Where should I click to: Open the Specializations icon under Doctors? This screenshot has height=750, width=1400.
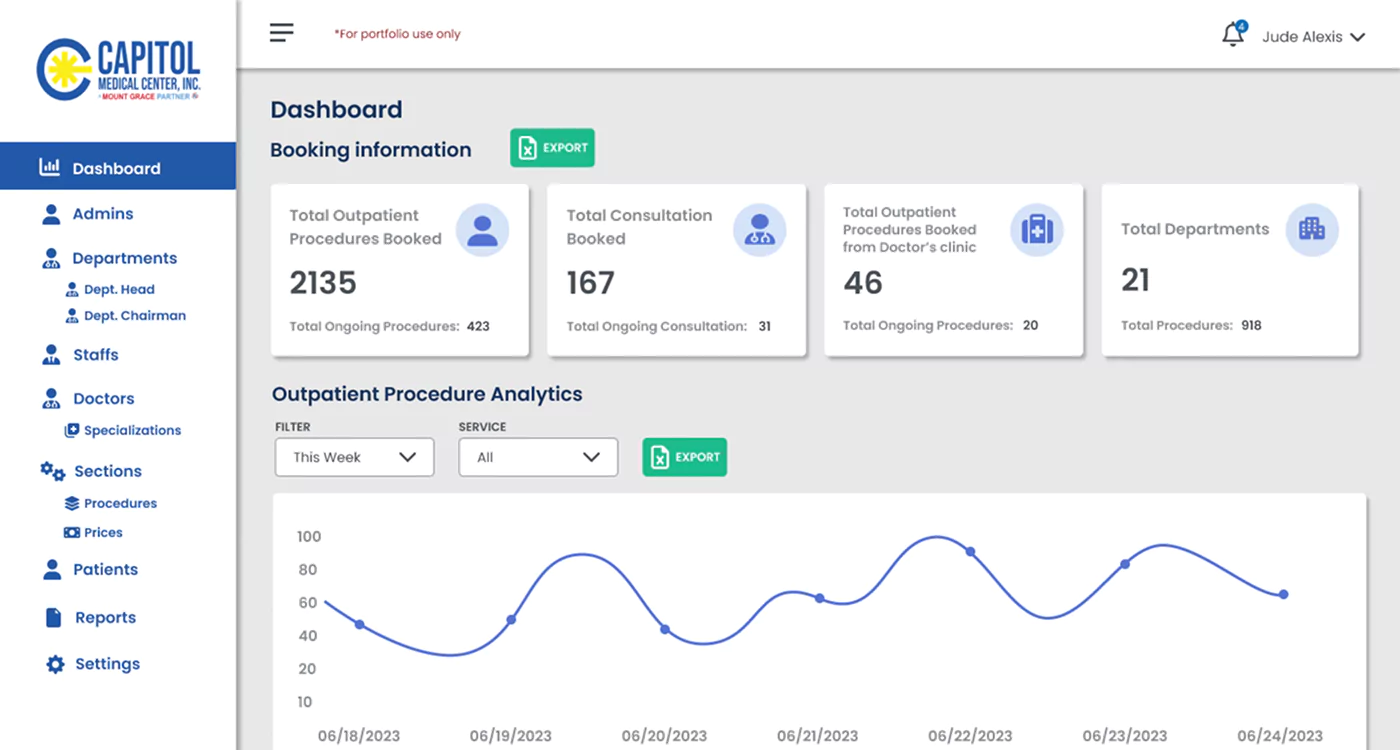pyautogui.click(x=71, y=430)
